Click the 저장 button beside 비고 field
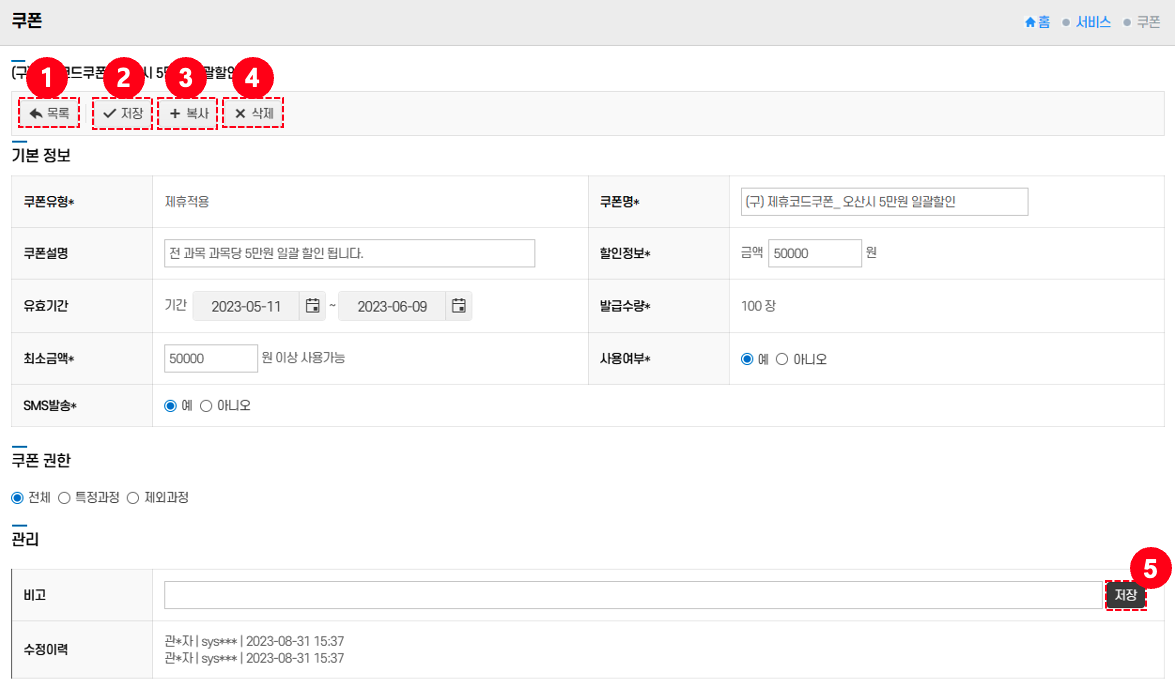This screenshot has width=1175, height=680. pos(1126,595)
